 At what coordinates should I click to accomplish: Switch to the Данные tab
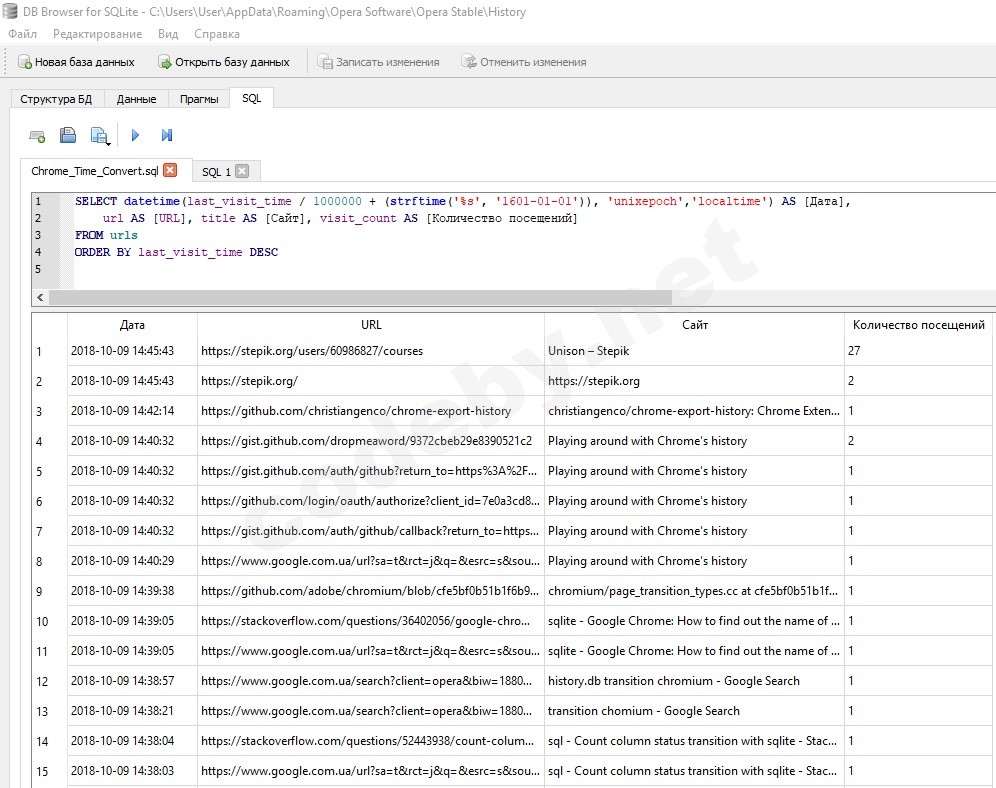[x=136, y=99]
